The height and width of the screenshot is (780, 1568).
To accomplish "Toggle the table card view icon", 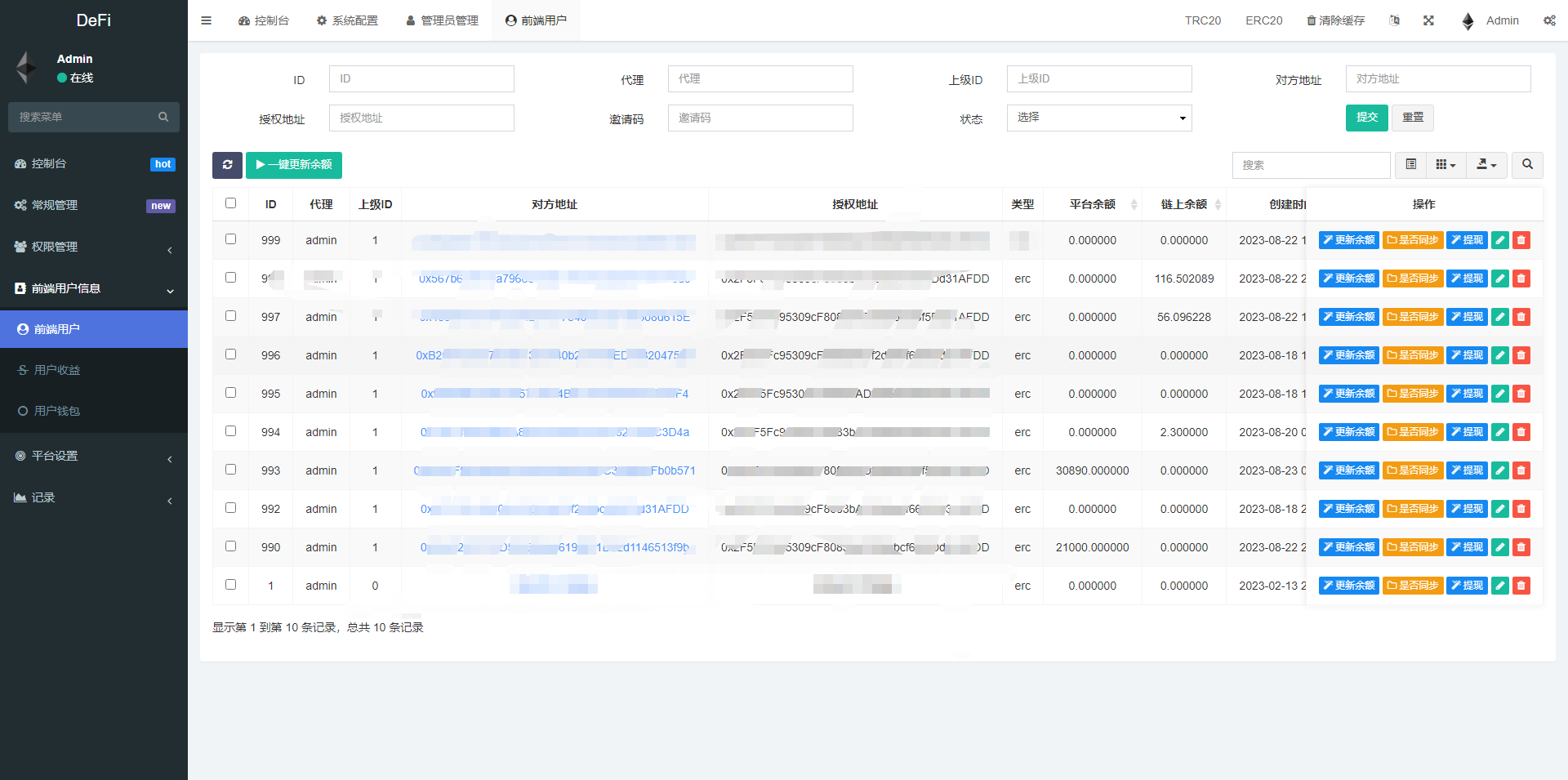I will pos(1410,165).
